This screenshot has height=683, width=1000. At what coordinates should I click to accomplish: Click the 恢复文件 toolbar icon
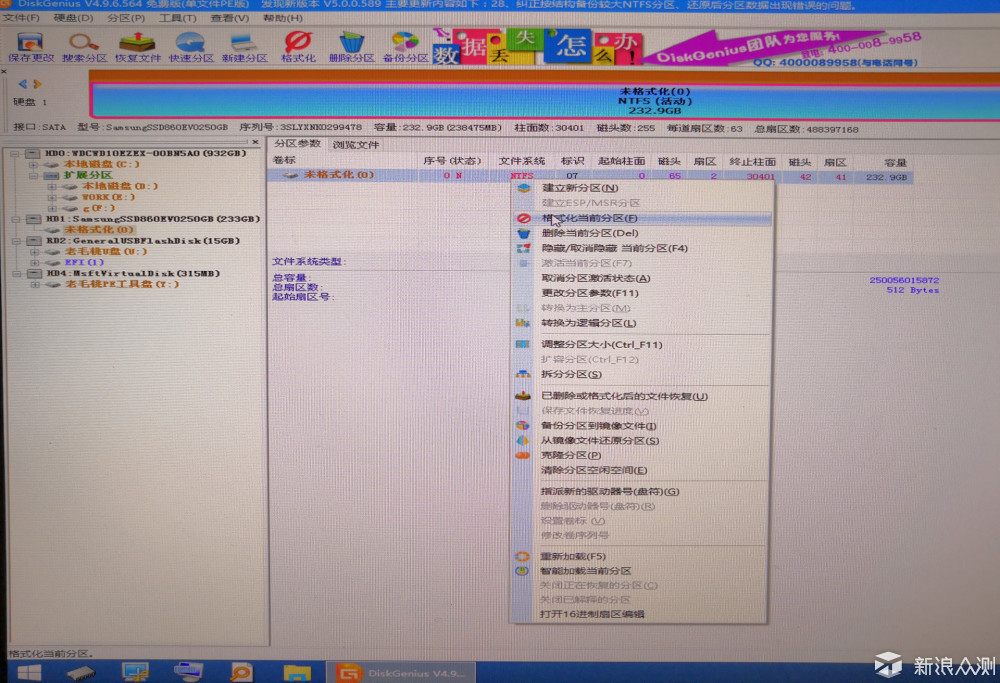click(x=138, y=47)
